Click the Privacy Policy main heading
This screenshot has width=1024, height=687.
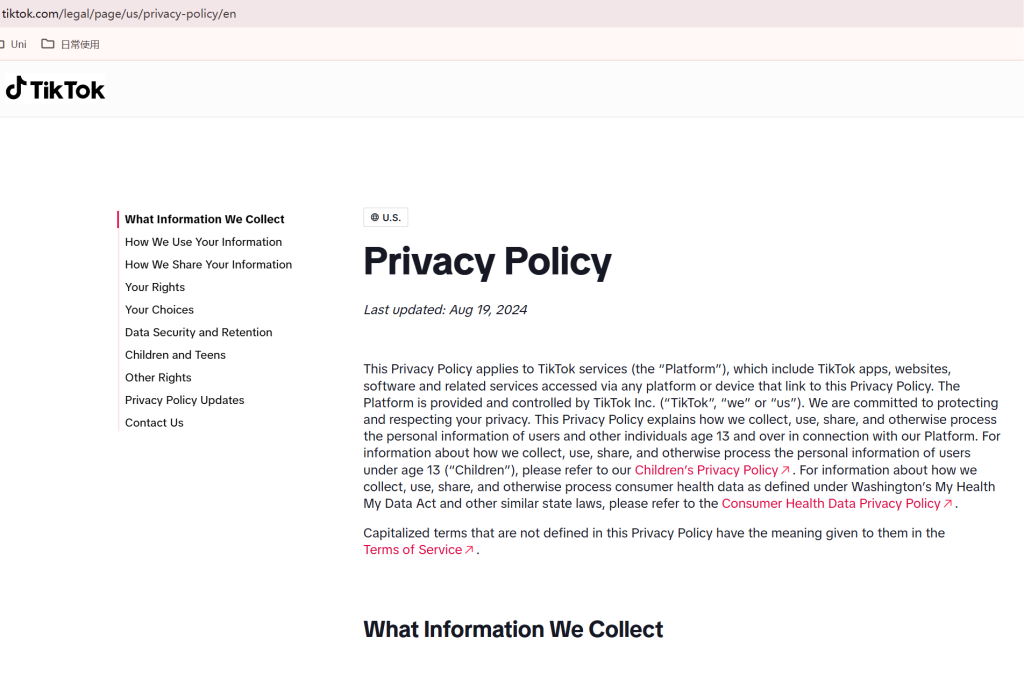(x=487, y=262)
